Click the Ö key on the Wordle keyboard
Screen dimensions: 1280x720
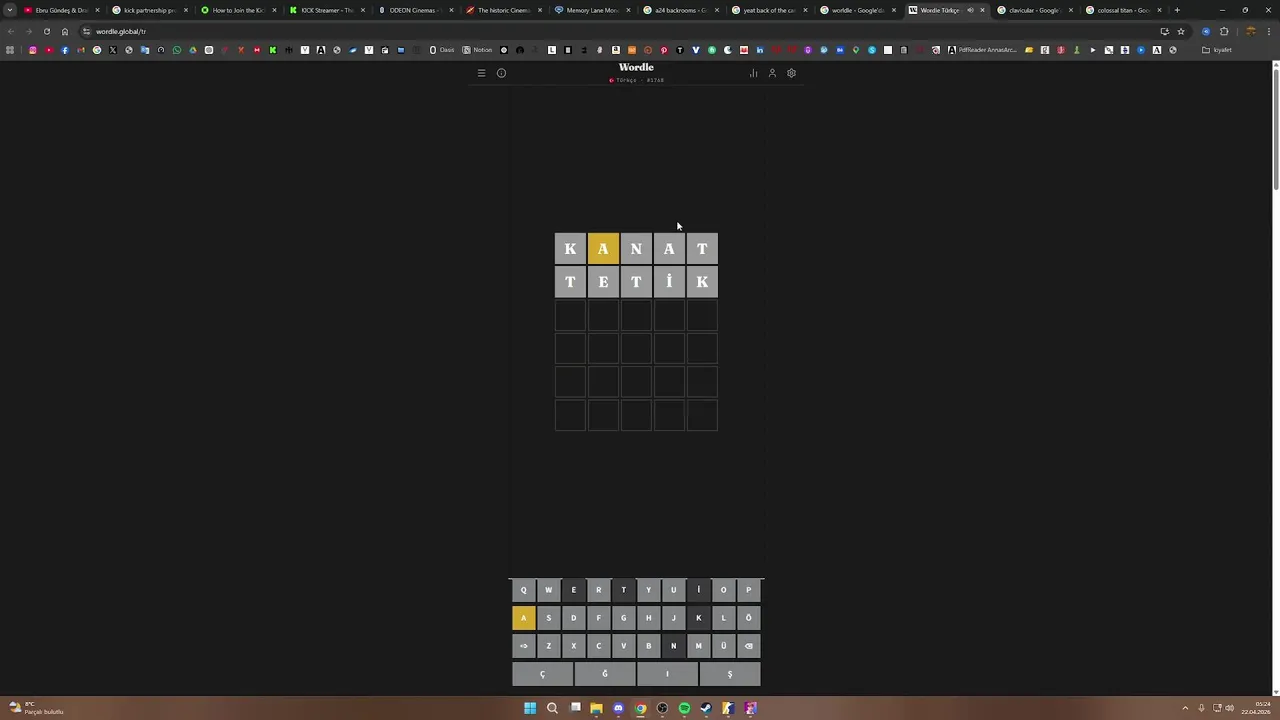(x=748, y=618)
